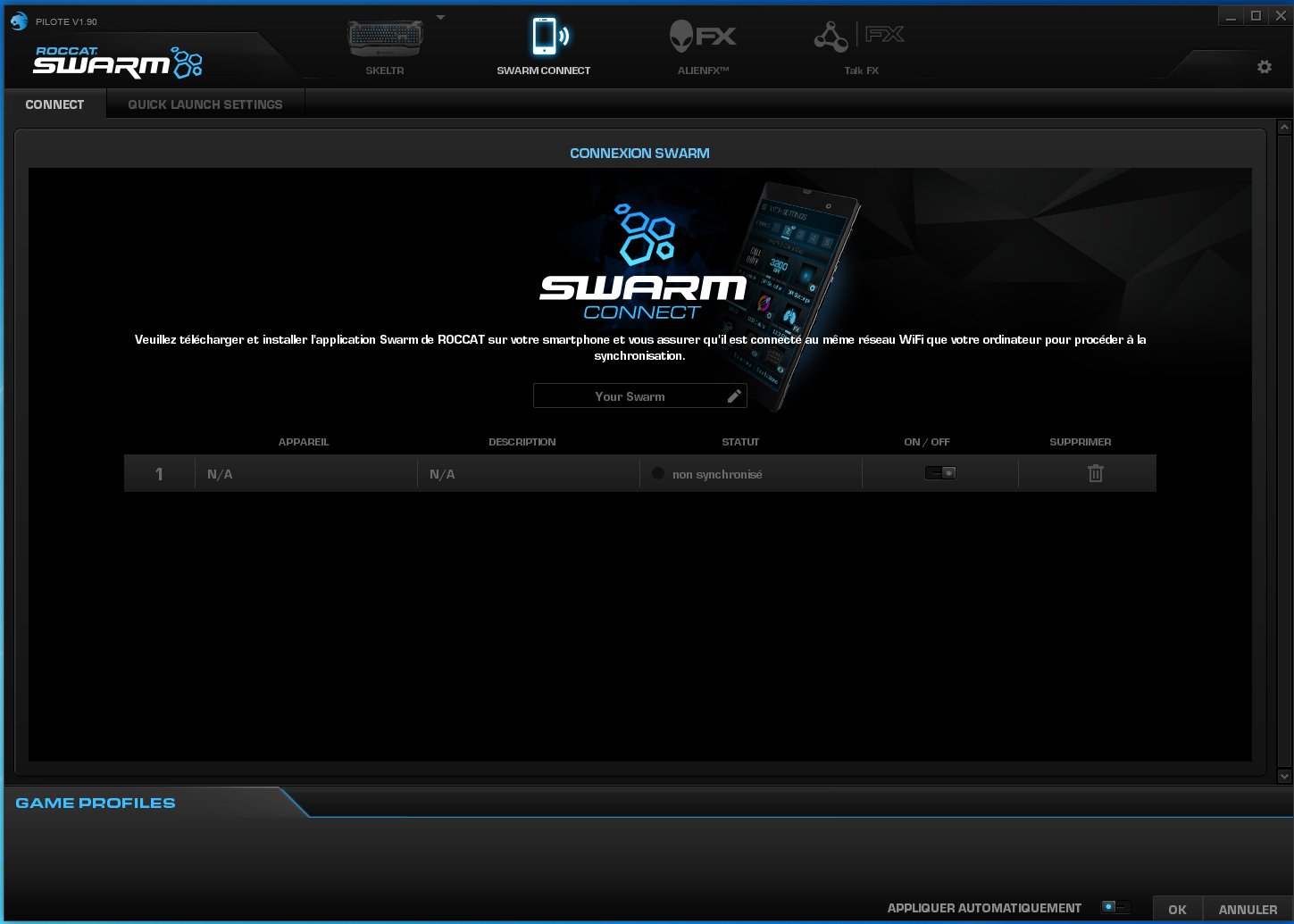The image size is (1294, 924).
Task: Click the scroll-up arrow on the right scrollbar
Action: (1283, 129)
